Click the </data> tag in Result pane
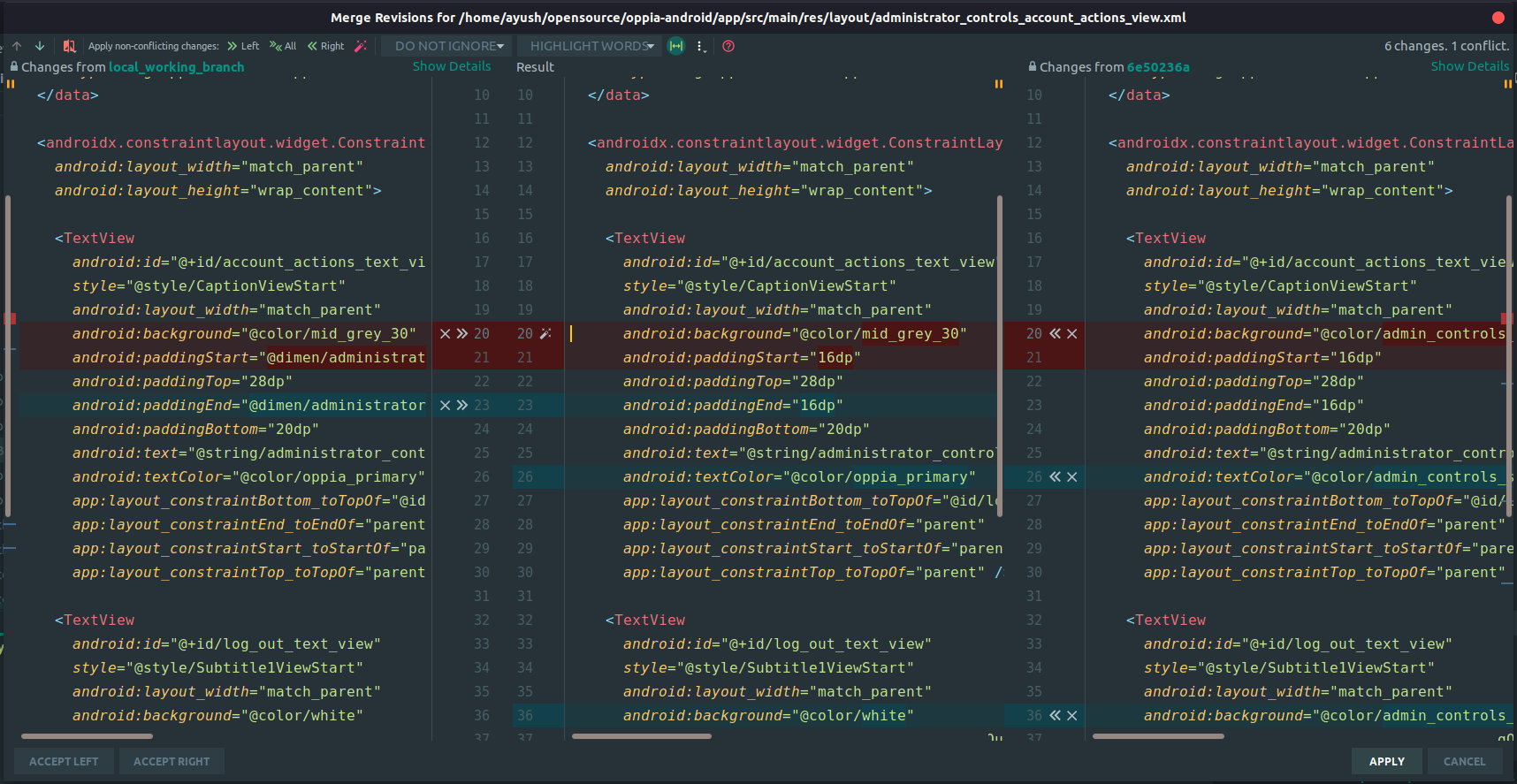 click(x=618, y=95)
